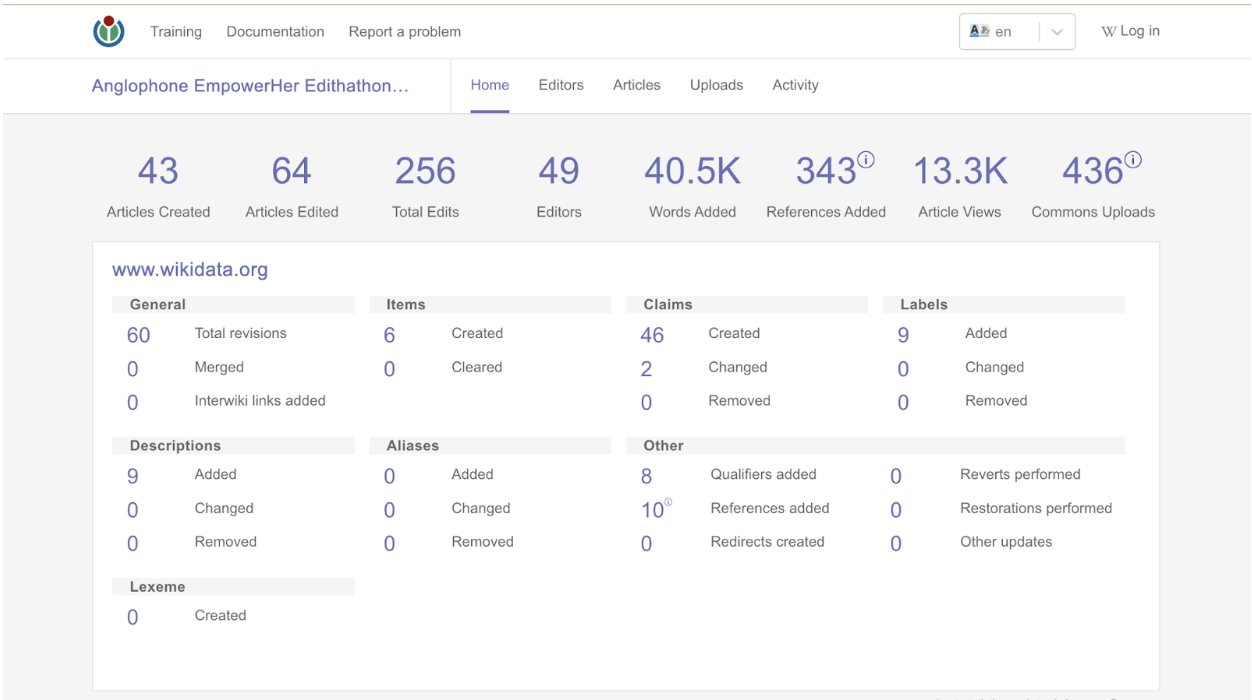Viewport: 1252px width, 700px height.
Task: Click the 46 value for Claims Created
Action: [x=652, y=335]
